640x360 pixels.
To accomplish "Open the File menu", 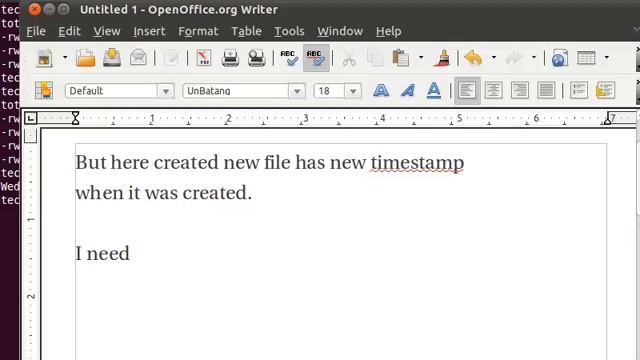I will (x=36, y=31).
